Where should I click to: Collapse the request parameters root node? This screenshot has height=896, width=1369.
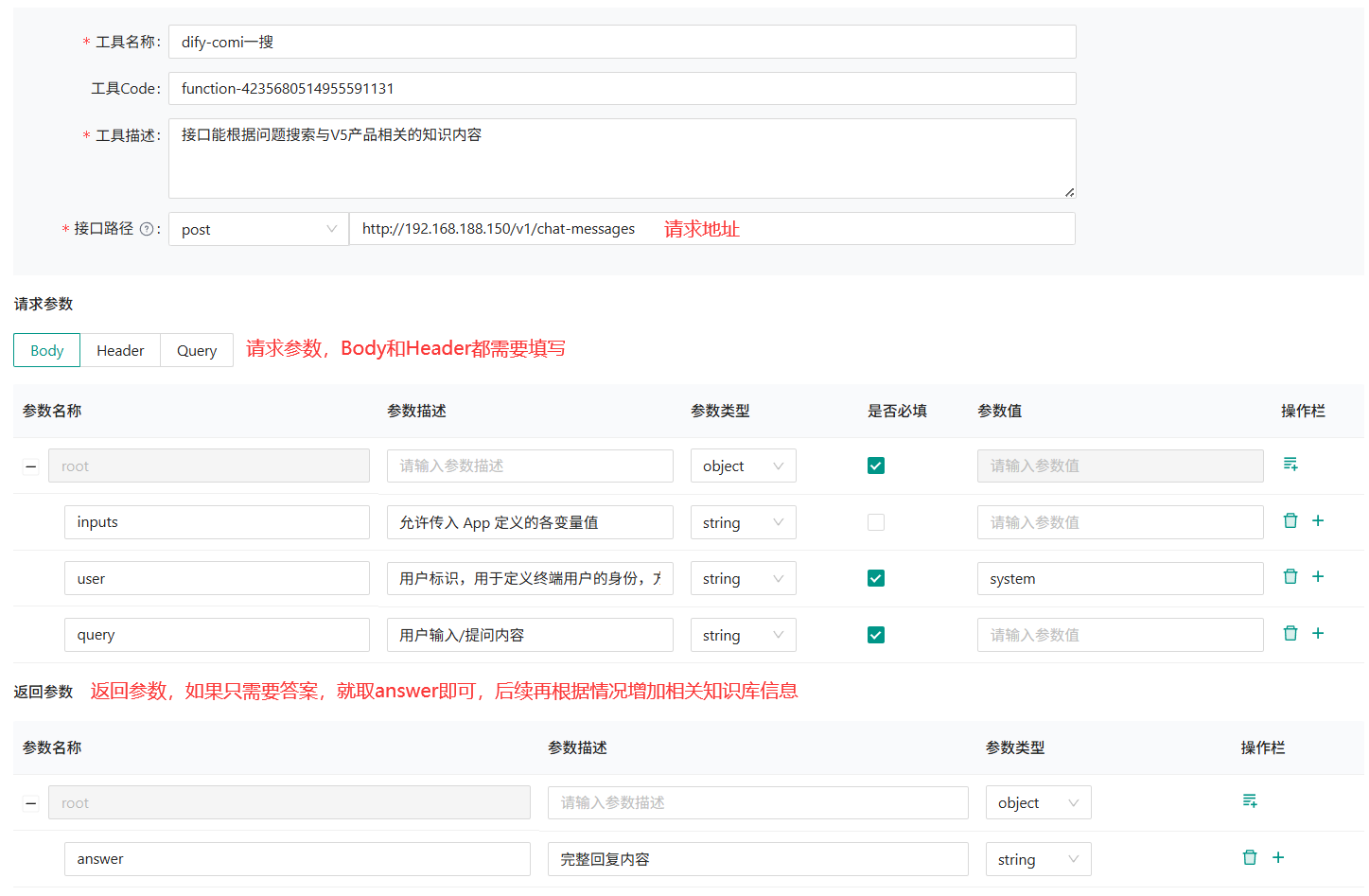tap(30, 466)
